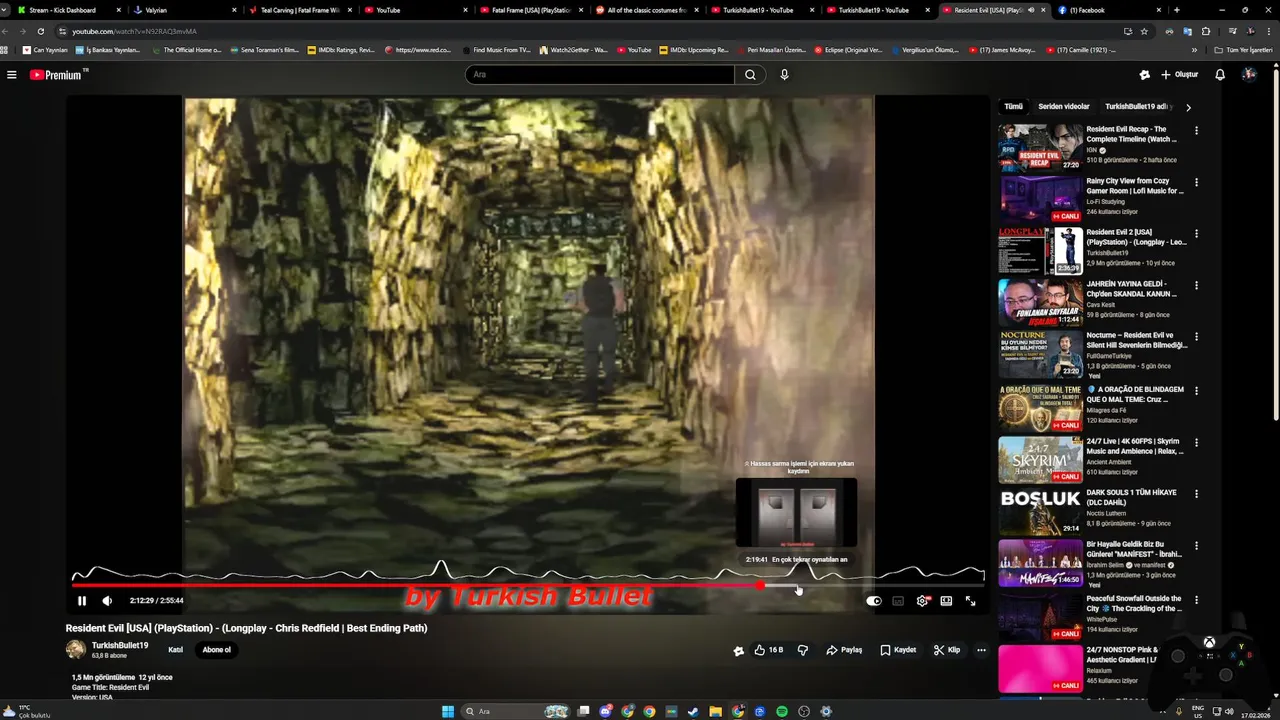This screenshot has height=720, width=1280.
Task: Open options for the Resident Evil 2 longplay
Action: point(1196,233)
